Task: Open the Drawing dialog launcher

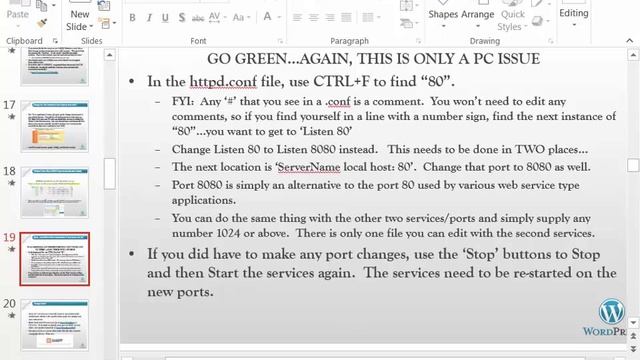Action: (x=551, y=41)
